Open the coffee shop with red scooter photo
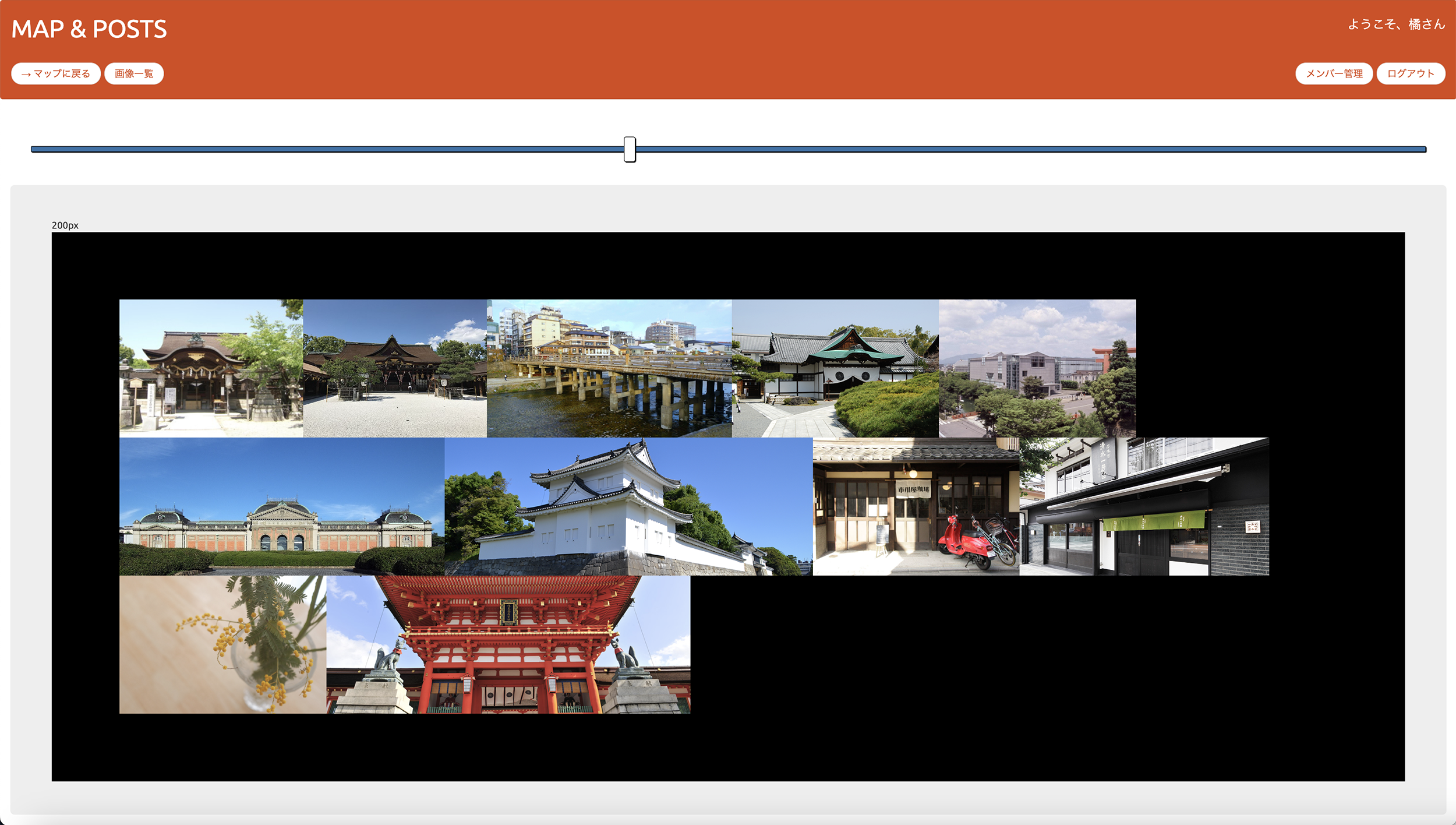 (x=916, y=506)
